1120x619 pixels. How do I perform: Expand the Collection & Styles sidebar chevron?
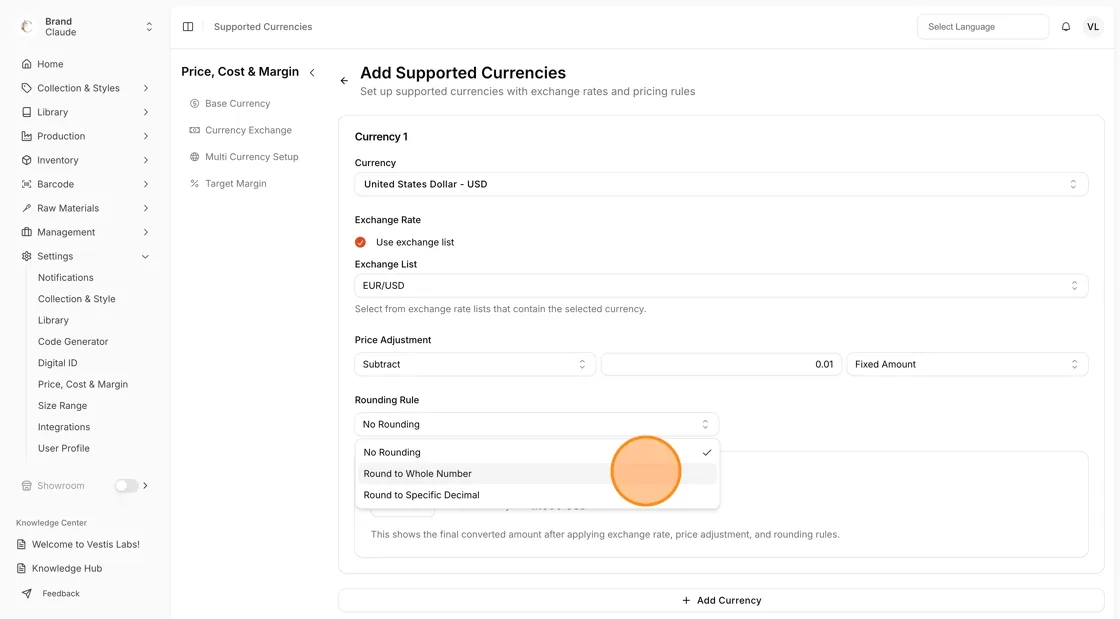tap(146, 89)
